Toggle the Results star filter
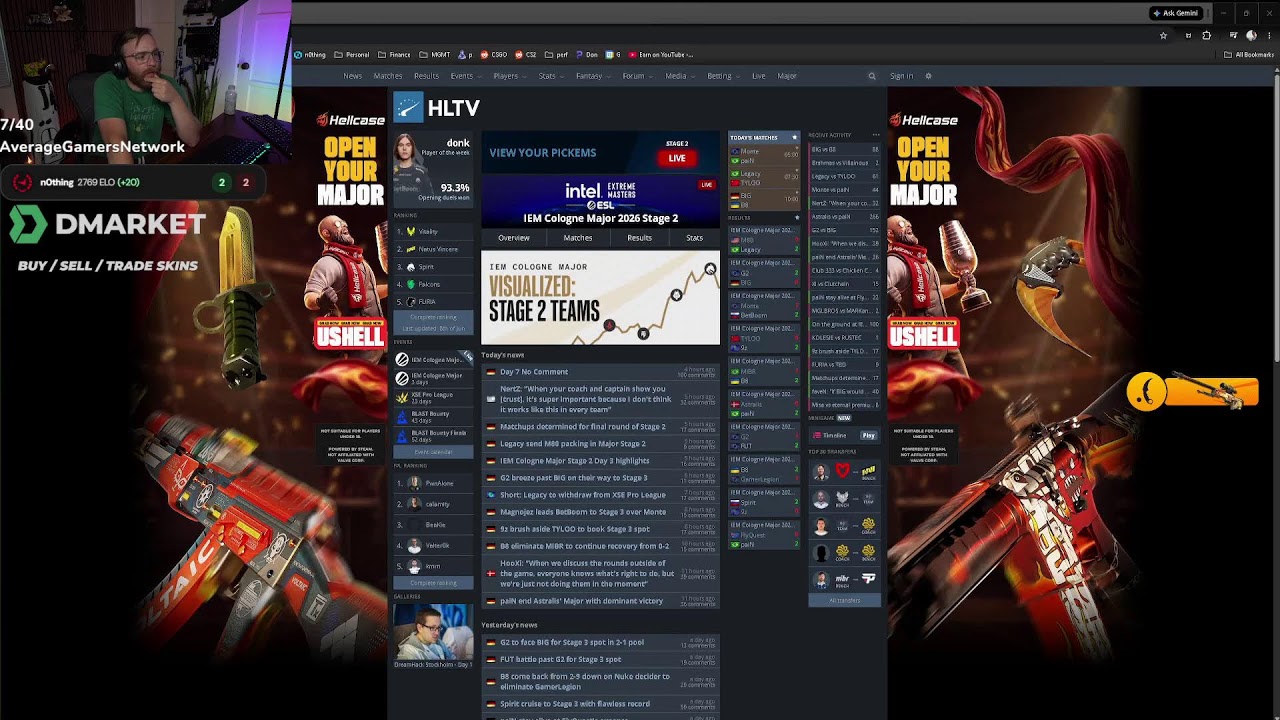This screenshot has width=1280, height=720. 797,217
